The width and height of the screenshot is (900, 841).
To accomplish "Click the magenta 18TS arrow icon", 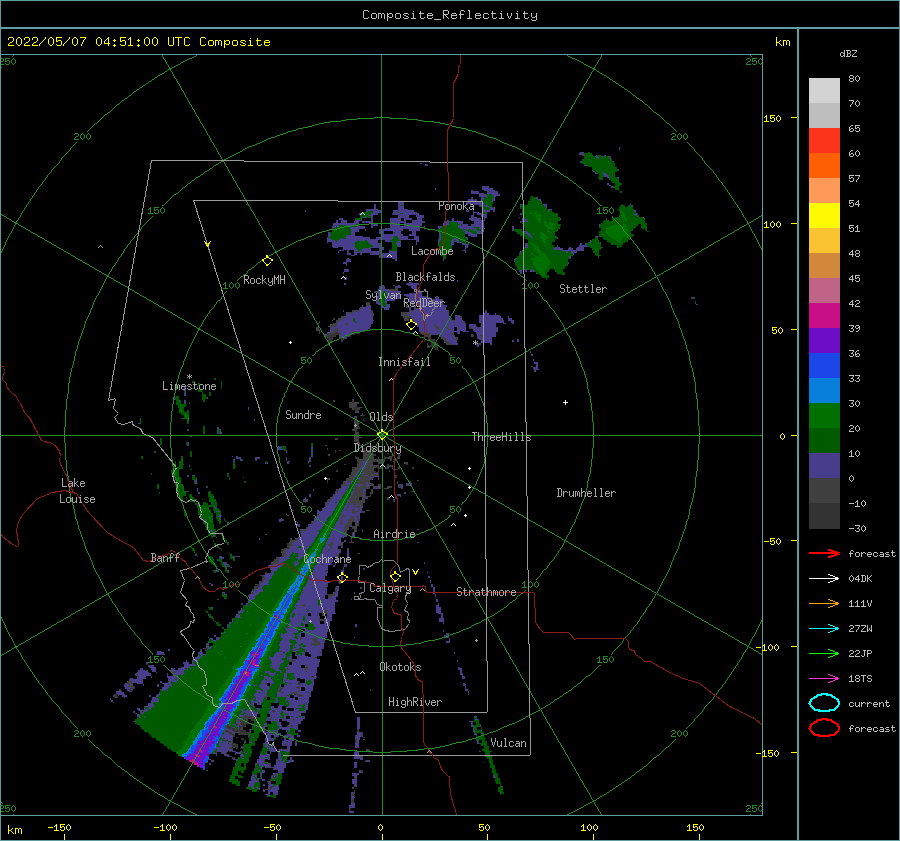I will click(x=824, y=679).
